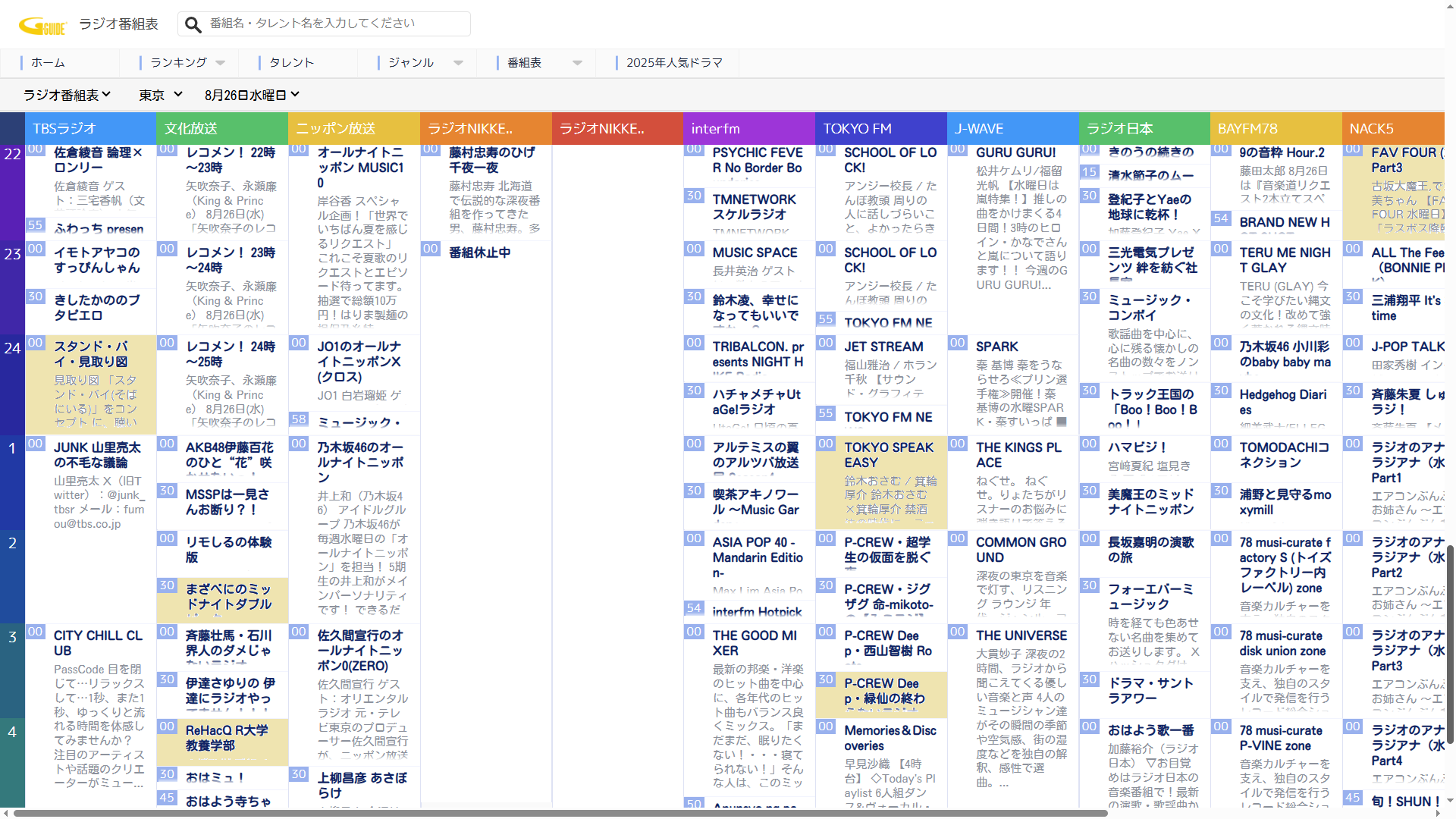
Task: Open program 三光電気プレゼンツ 絆を紡ぐ社
Action: pyautogui.click(x=1153, y=260)
